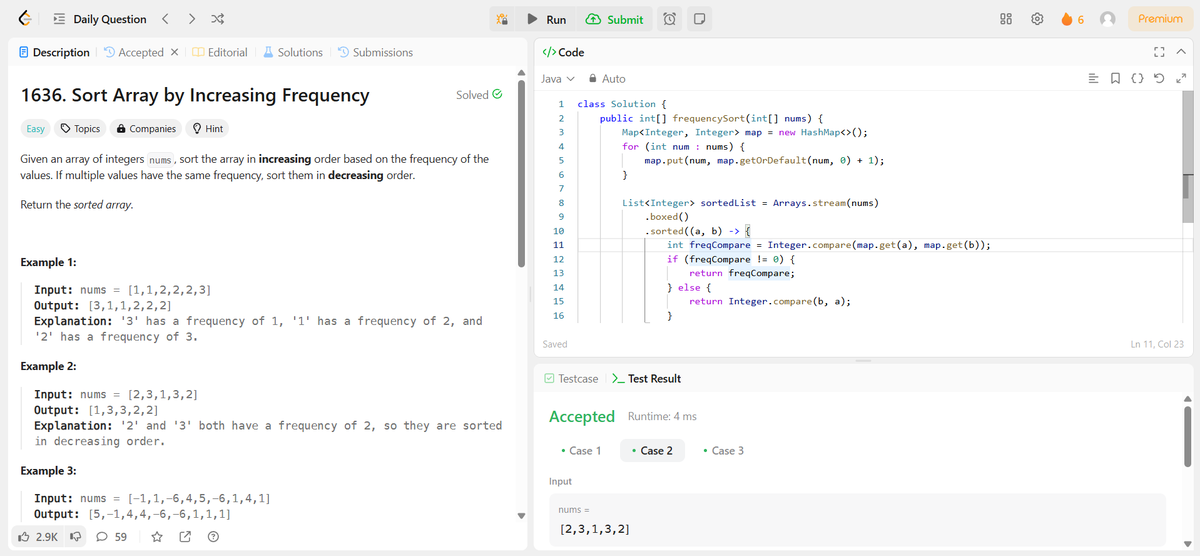This screenshot has width=1200, height=556.
Task: Open the user profile avatar
Action: [x=1107, y=19]
